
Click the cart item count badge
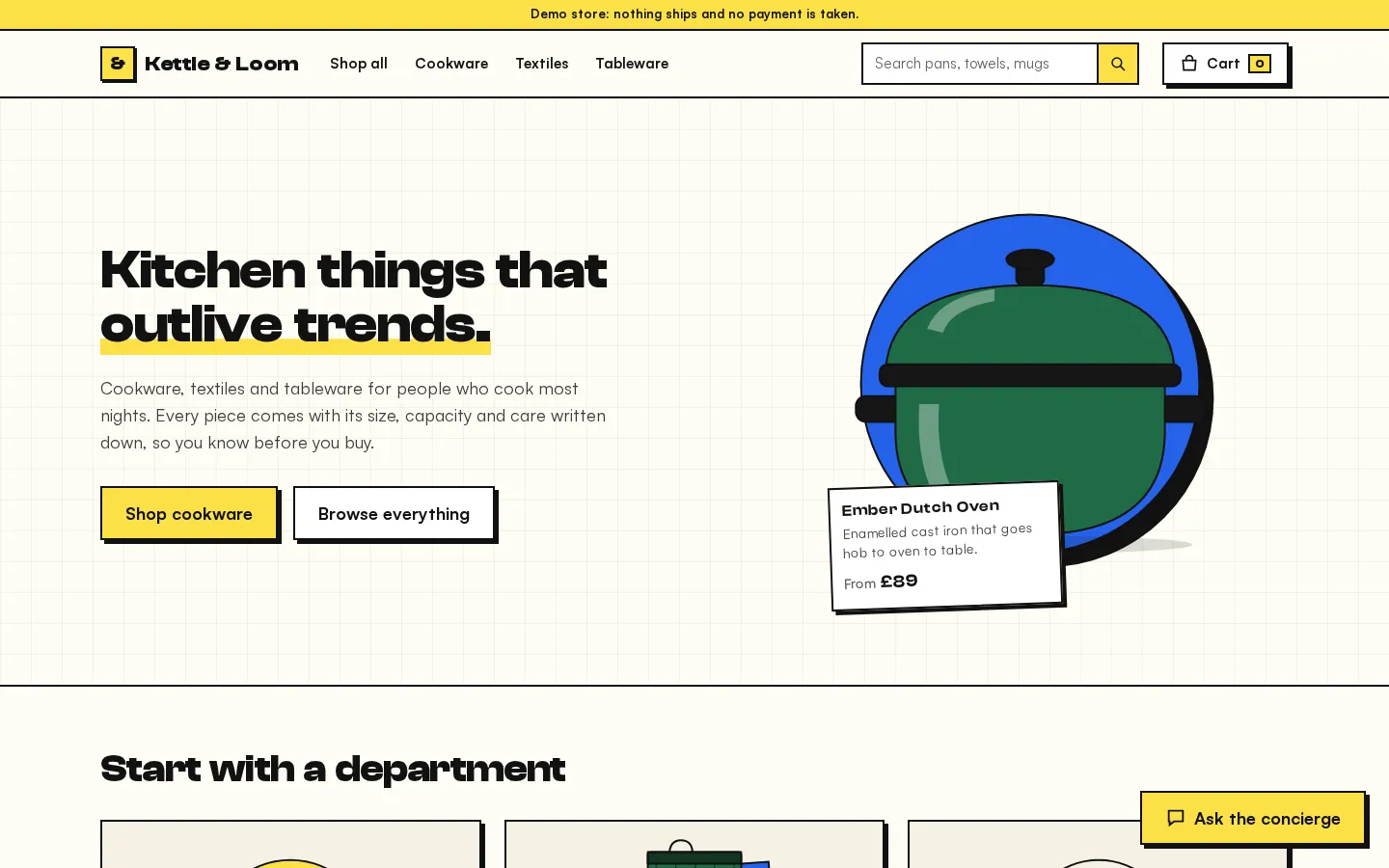click(x=1260, y=64)
